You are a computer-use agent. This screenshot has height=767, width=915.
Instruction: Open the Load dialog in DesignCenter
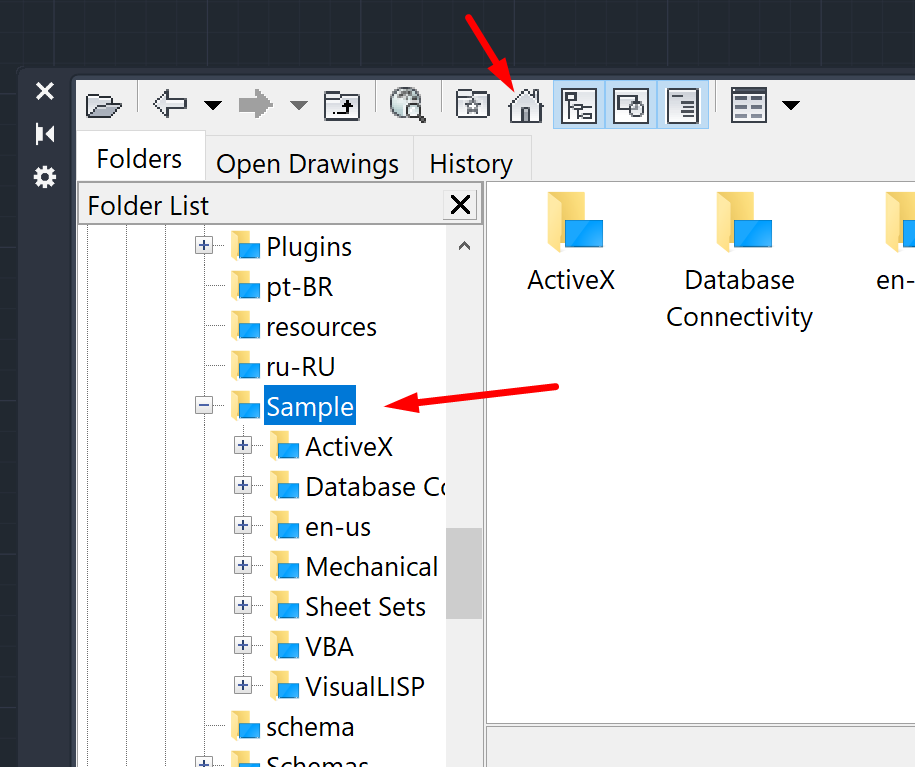103,104
